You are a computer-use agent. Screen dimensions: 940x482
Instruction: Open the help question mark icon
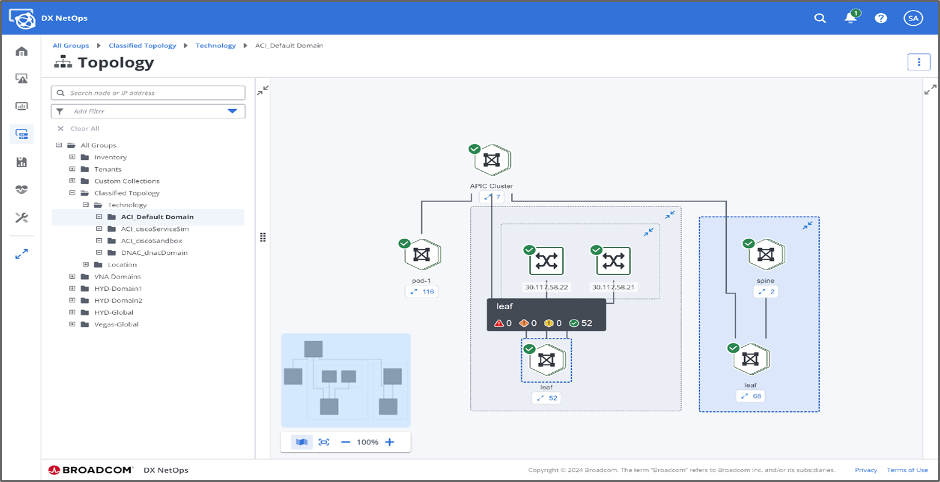pyautogui.click(x=881, y=18)
